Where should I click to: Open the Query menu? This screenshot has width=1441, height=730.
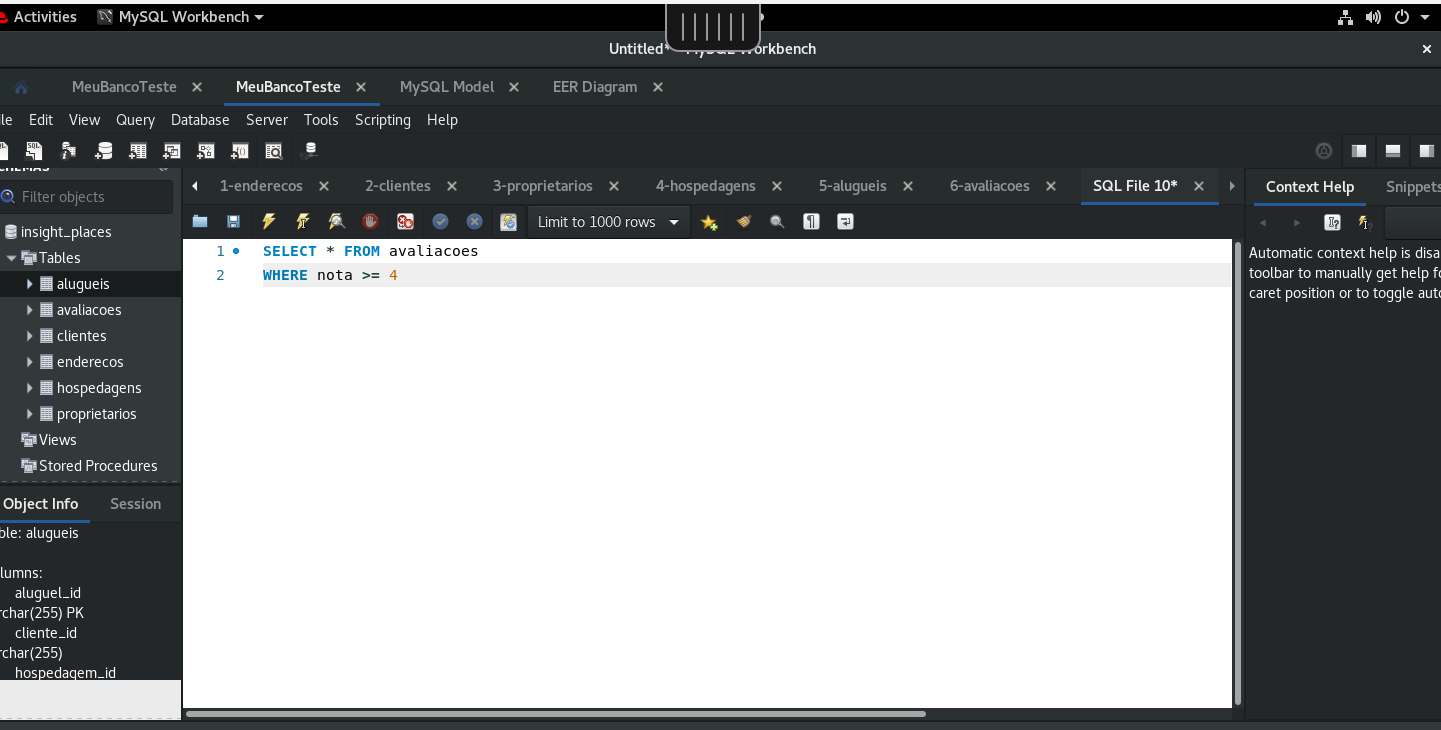135,120
